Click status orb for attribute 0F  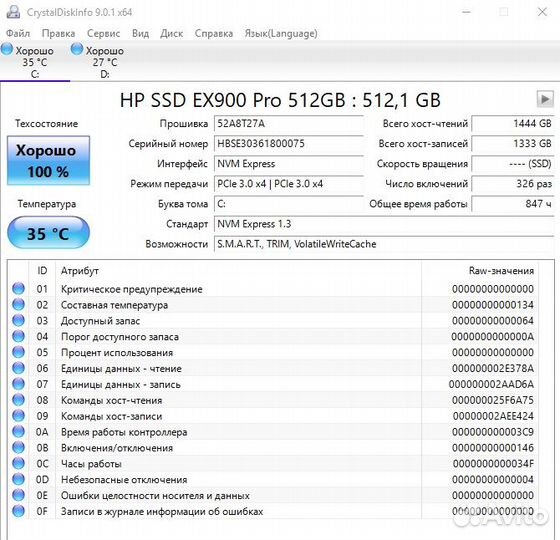(19, 511)
